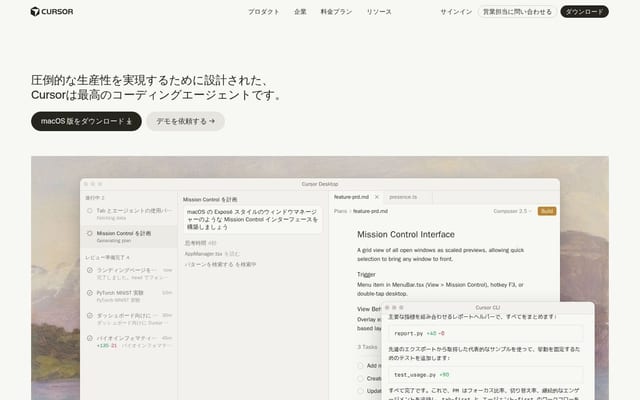Toggle the 'Add' task checkbox circle
This screenshot has height=400, width=640.
(360, 366)
